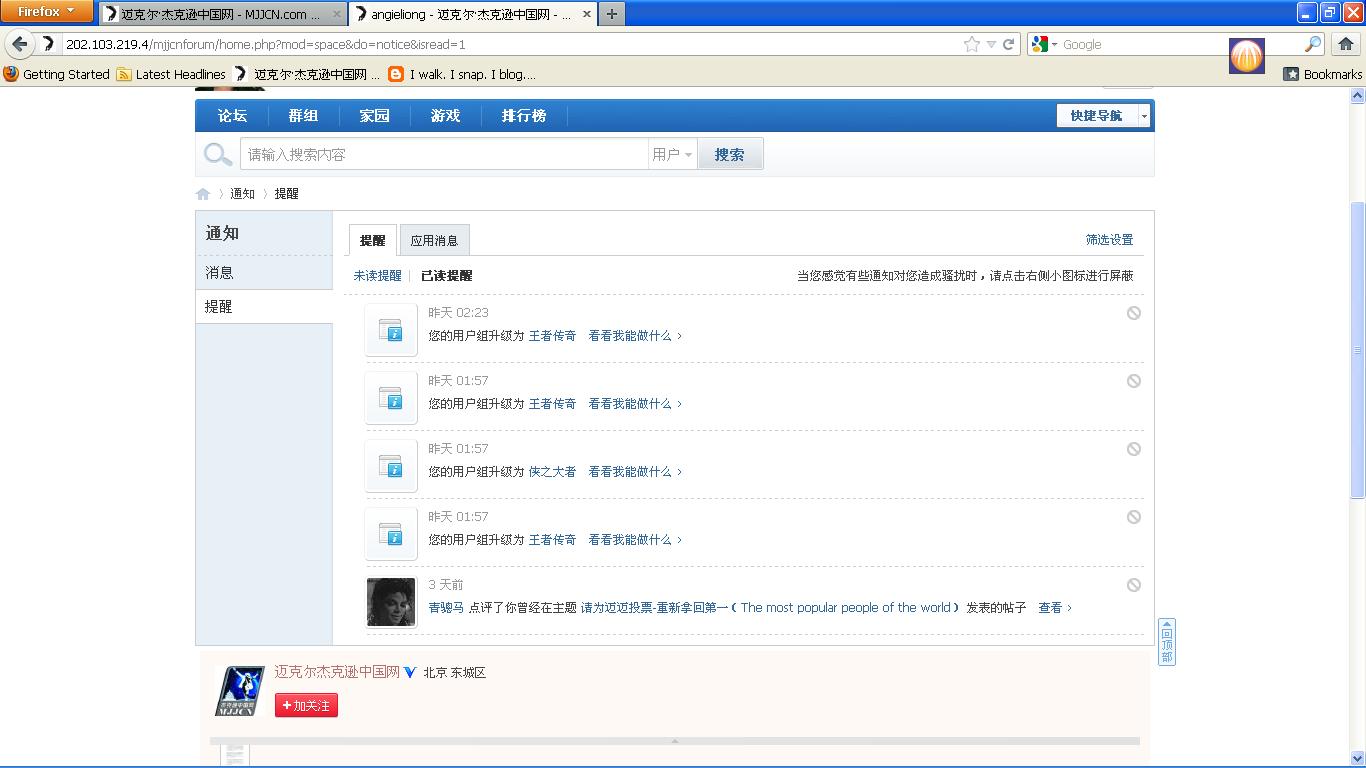The width and height of the screenshot is (1366, 768).
Task: Reload the page with the refresh icon
Action: click(1008, 44)
